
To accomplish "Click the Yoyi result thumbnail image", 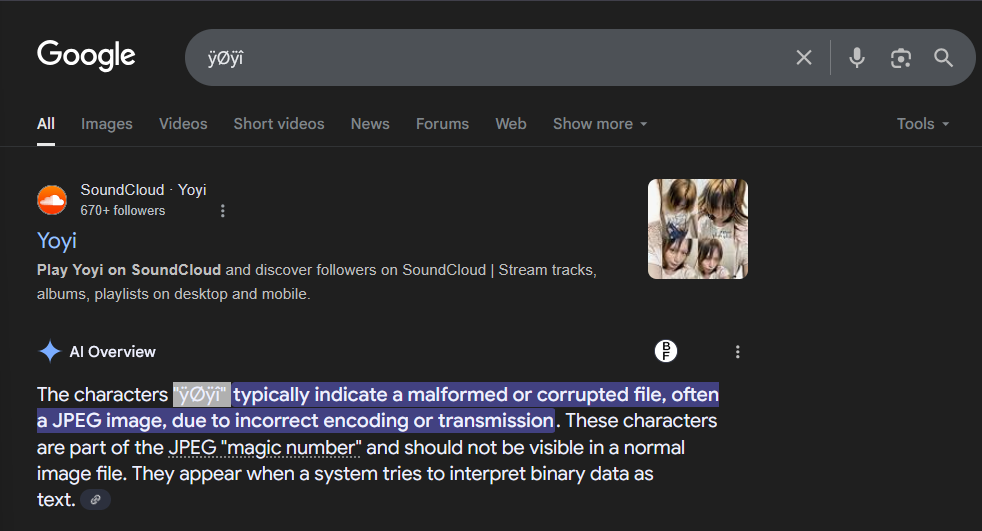I will [x=698, y=229].
